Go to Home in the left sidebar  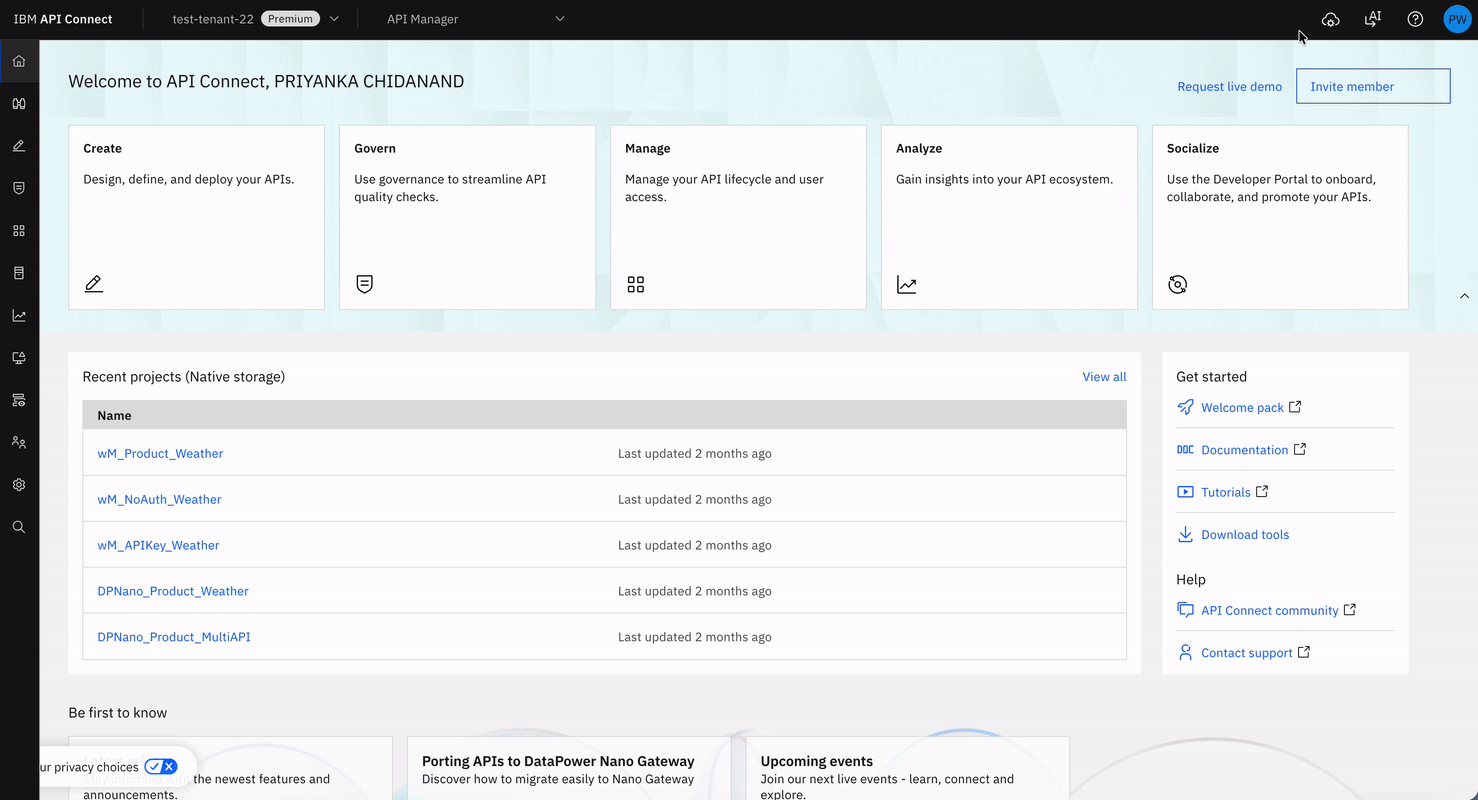click(19, 61)
